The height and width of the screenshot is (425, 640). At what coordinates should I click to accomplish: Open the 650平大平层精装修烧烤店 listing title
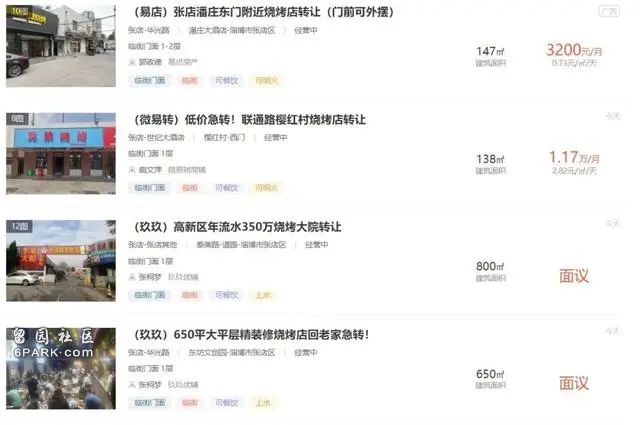tap(250, 335)
